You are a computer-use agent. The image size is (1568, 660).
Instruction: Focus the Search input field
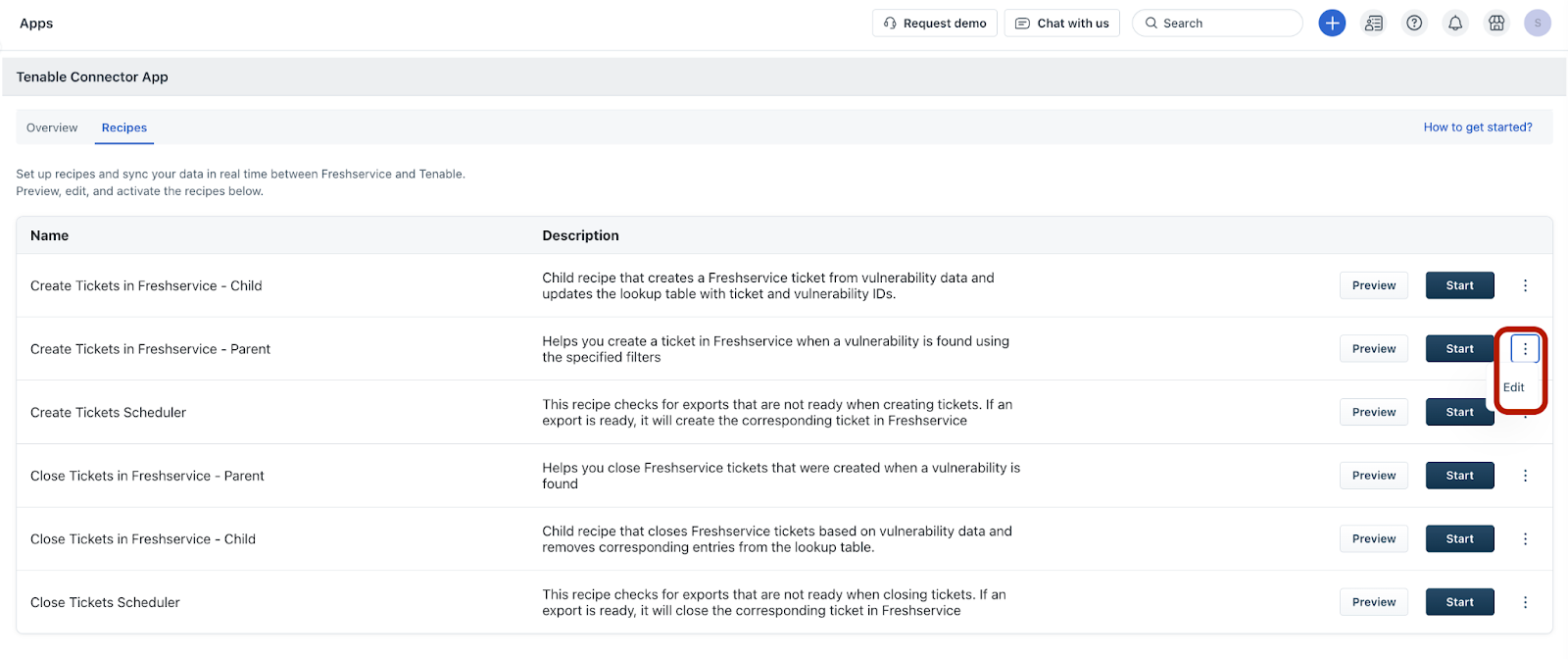click(1217, 23)
